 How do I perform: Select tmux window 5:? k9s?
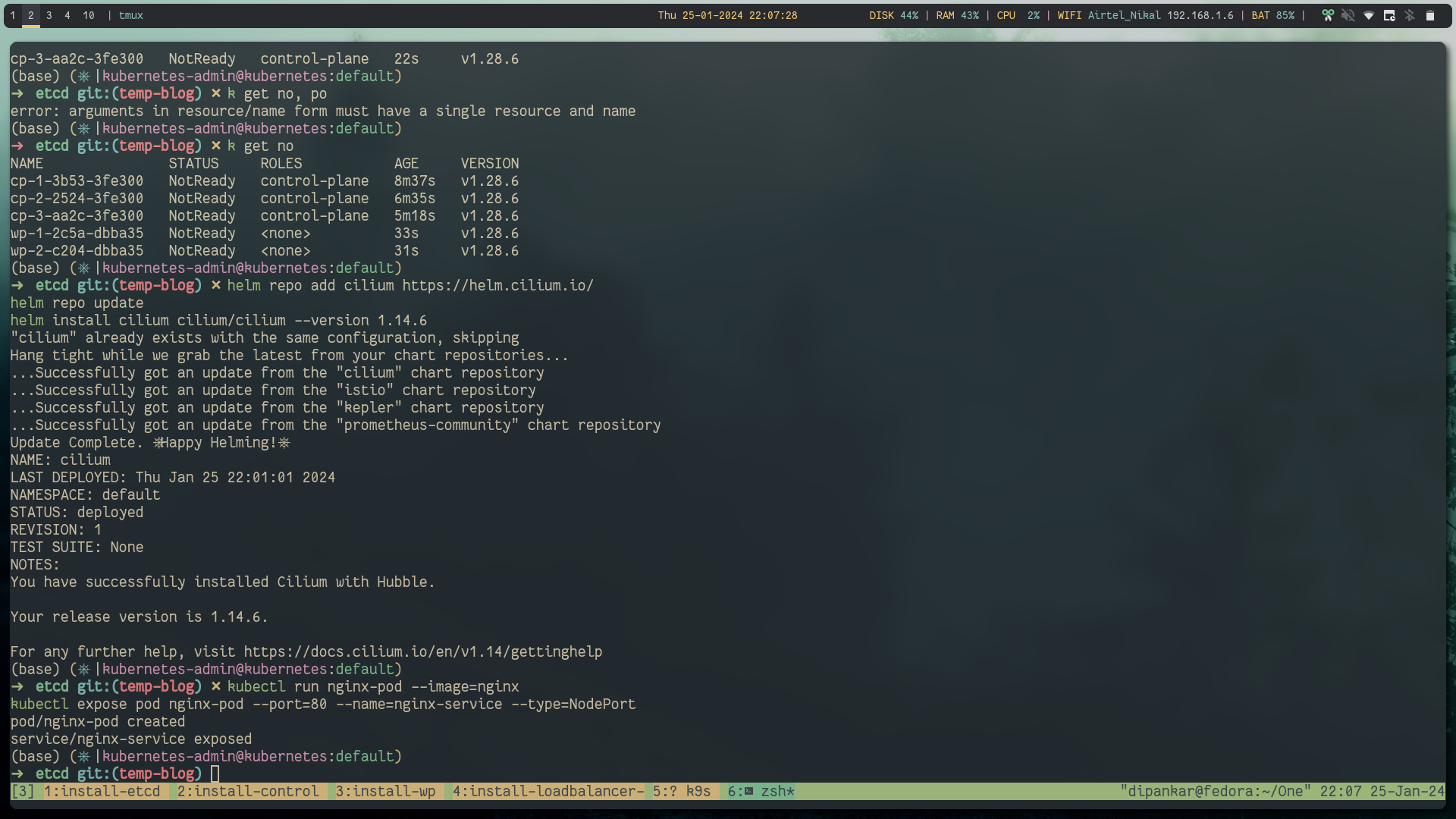[682, 792]
